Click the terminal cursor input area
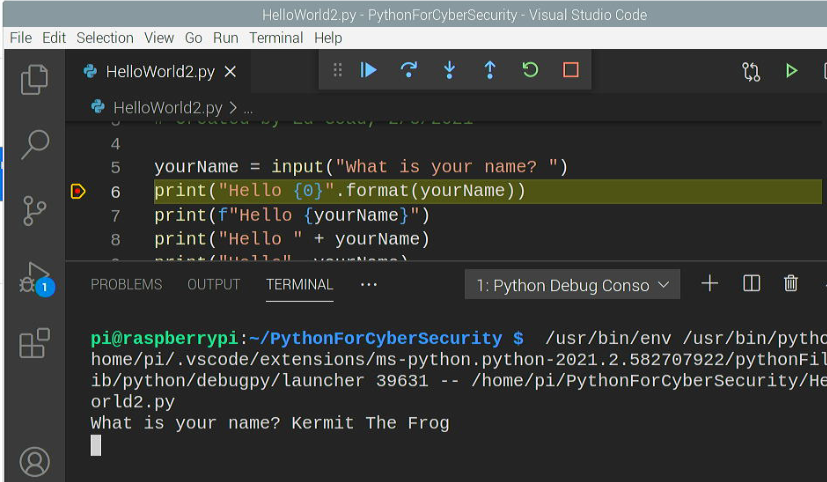Viewport: 827px width, 482px height. coord(95,446)
